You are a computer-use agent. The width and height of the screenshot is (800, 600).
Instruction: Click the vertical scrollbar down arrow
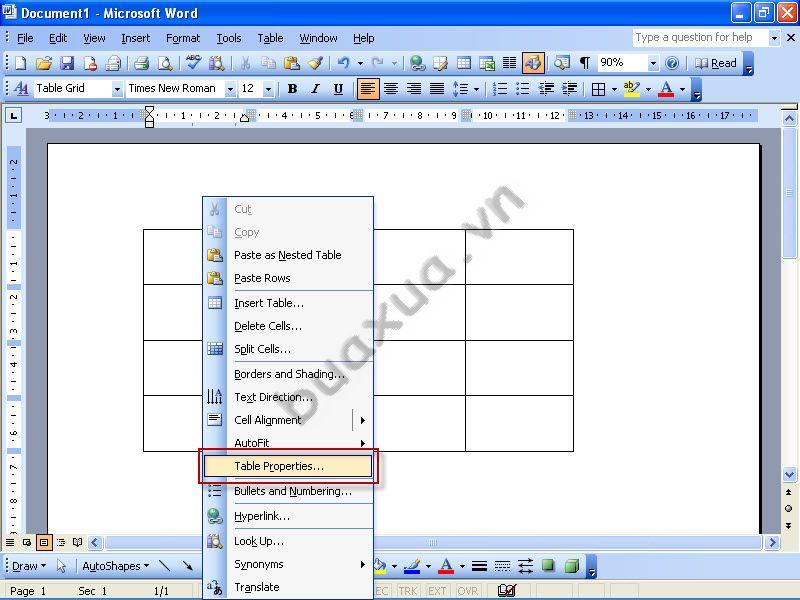[789, 474]
